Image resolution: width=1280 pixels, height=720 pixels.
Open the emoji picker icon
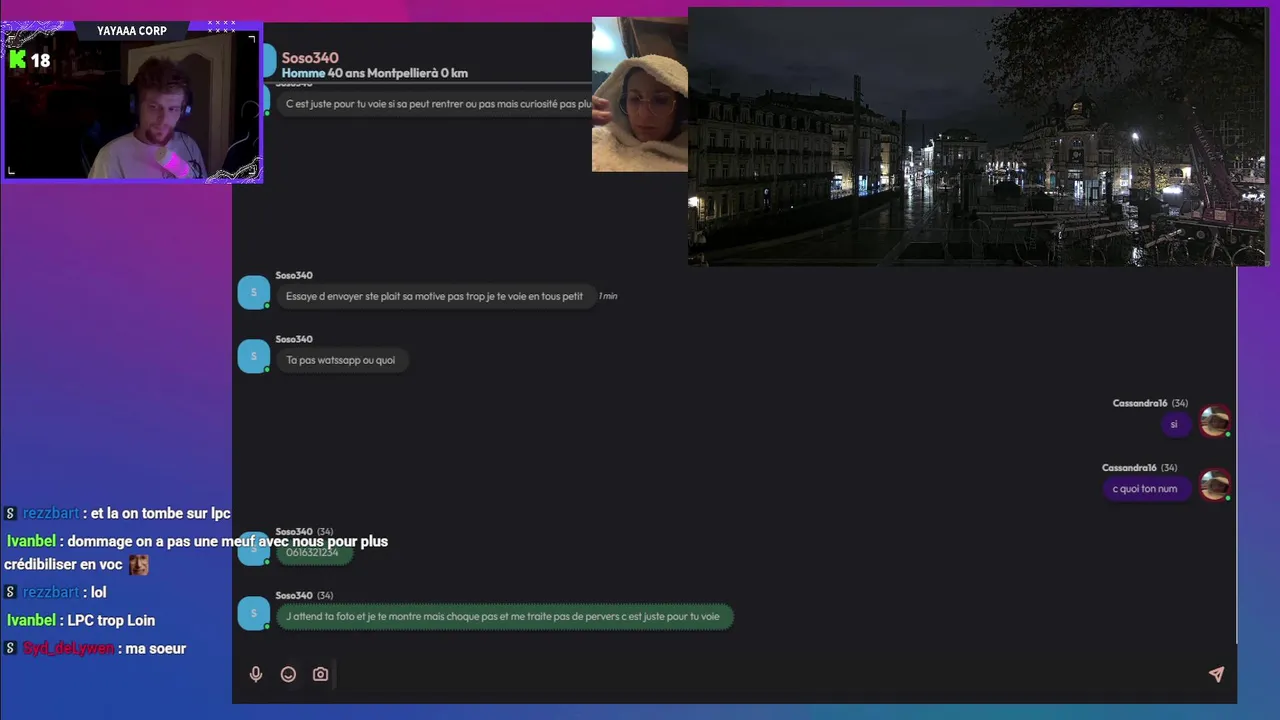pyautogui.click(x=288, y=674)
